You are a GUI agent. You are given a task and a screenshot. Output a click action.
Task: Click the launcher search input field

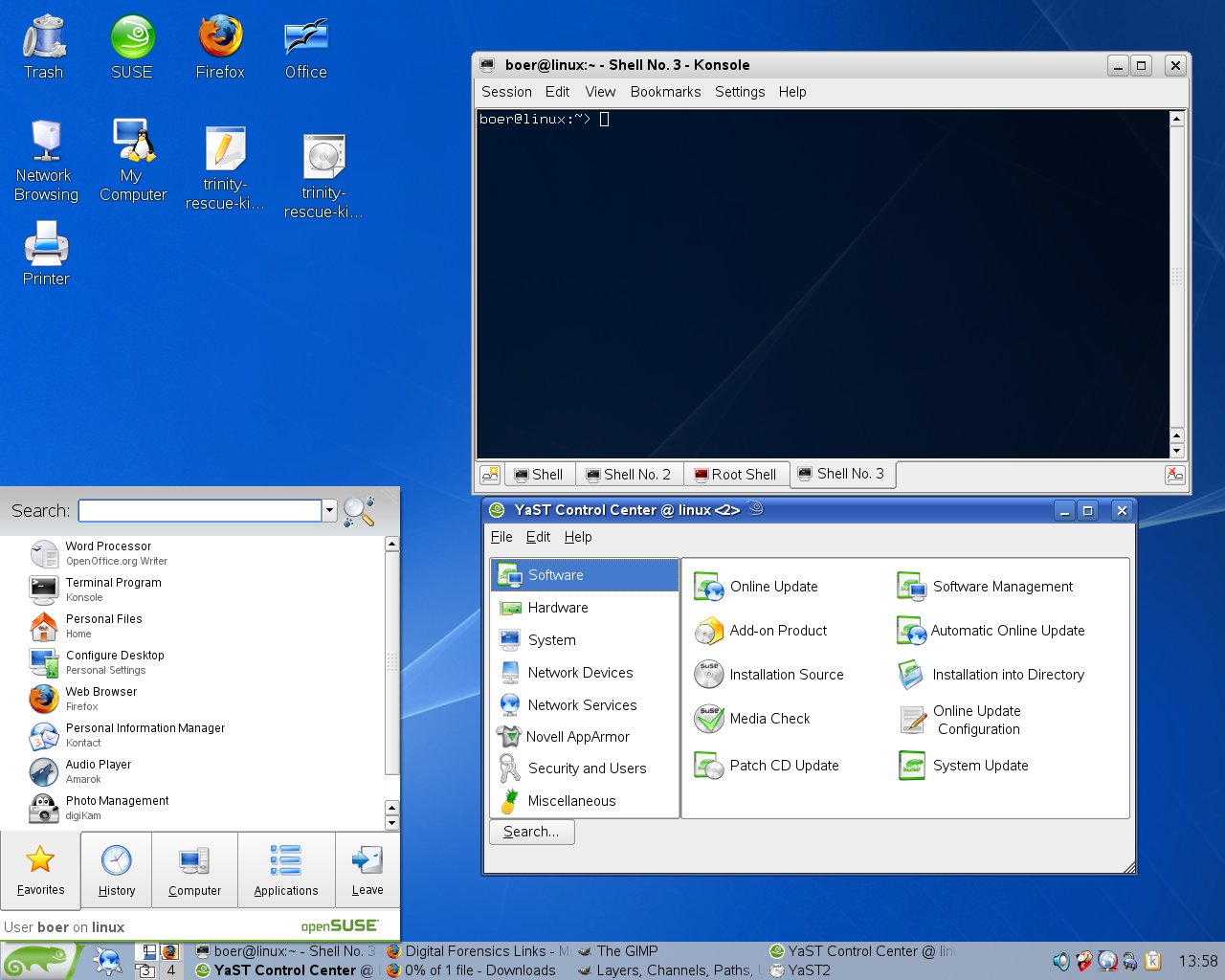(200, 511)
